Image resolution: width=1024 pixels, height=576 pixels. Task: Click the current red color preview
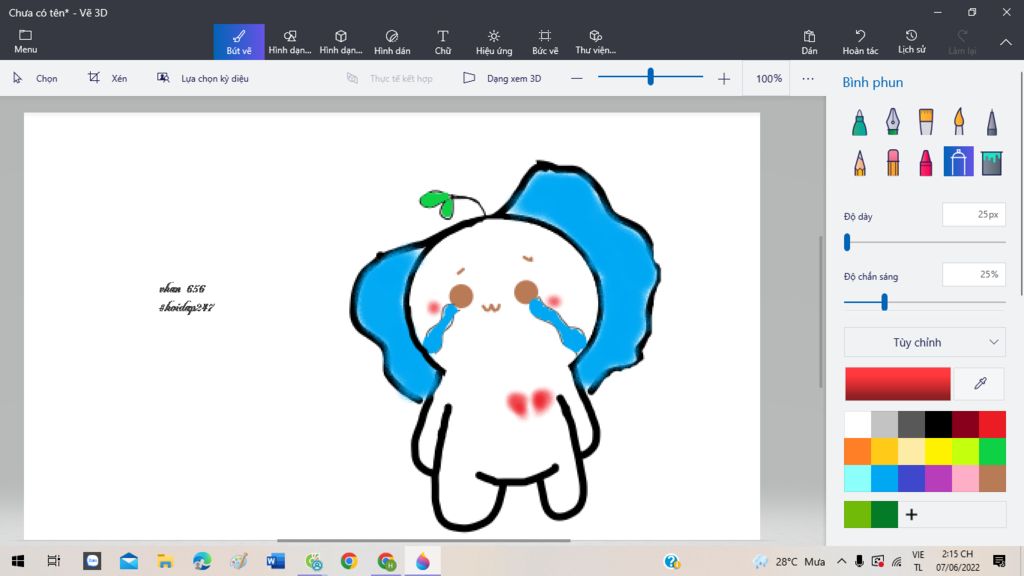897,383
